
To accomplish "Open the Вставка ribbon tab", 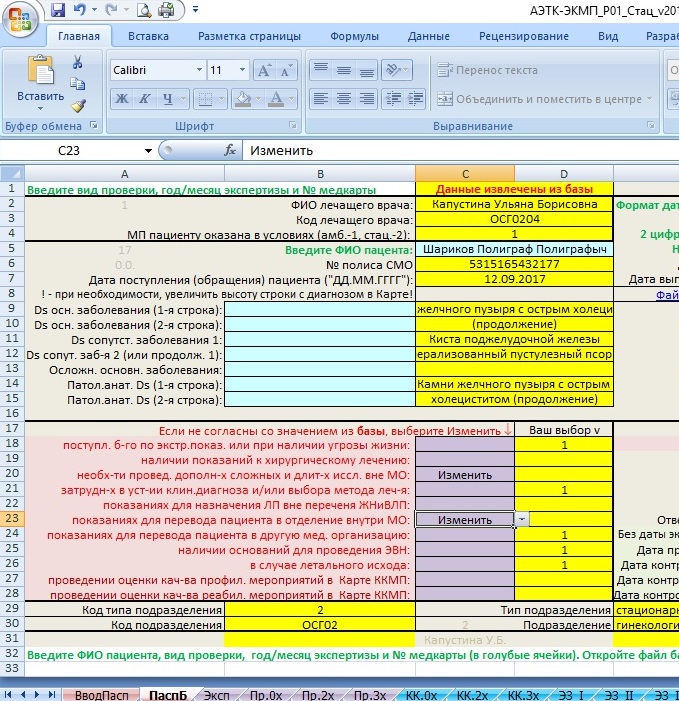I will click(148, 36).
